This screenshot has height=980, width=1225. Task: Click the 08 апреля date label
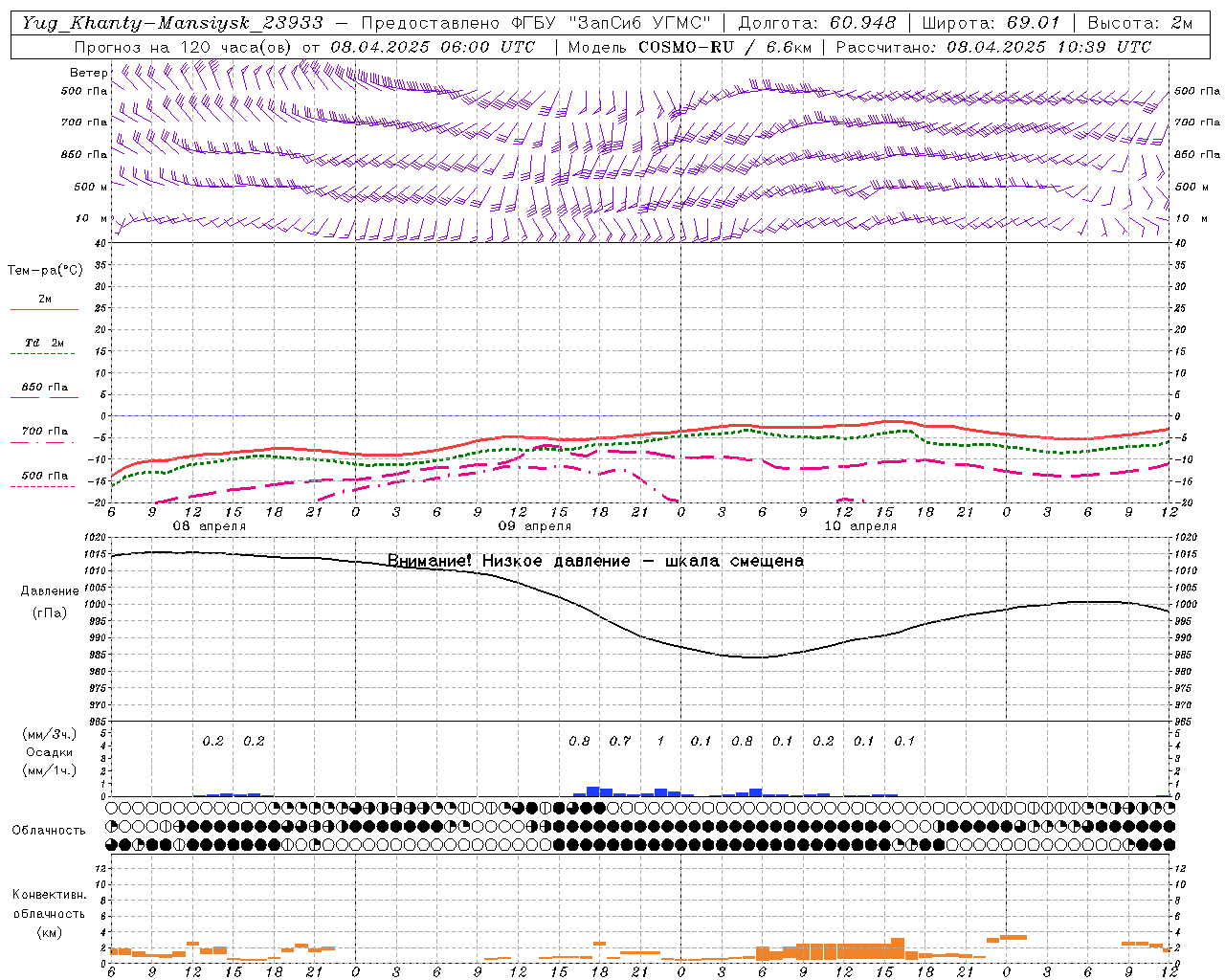click(209, 526)
